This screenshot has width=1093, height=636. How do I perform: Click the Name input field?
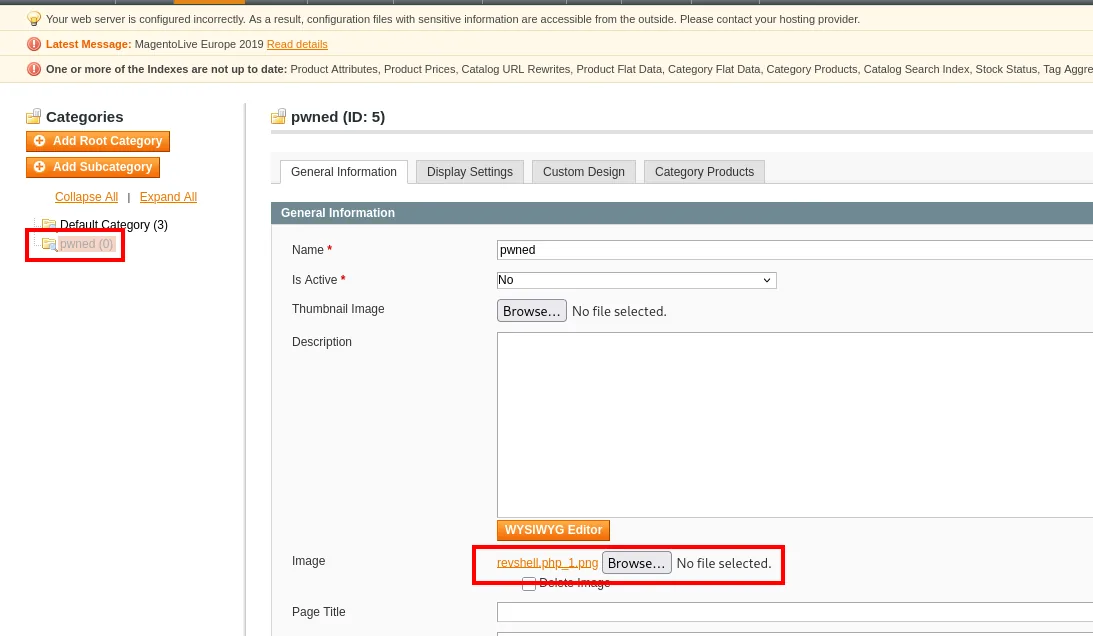click(795, 250)
